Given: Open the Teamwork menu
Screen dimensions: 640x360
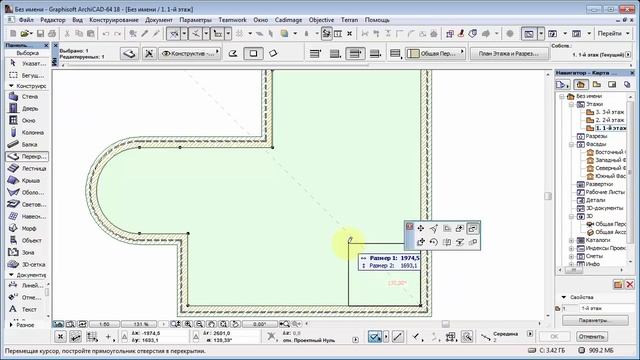Looking at the screenshot, I should click(x=232, y=20).
